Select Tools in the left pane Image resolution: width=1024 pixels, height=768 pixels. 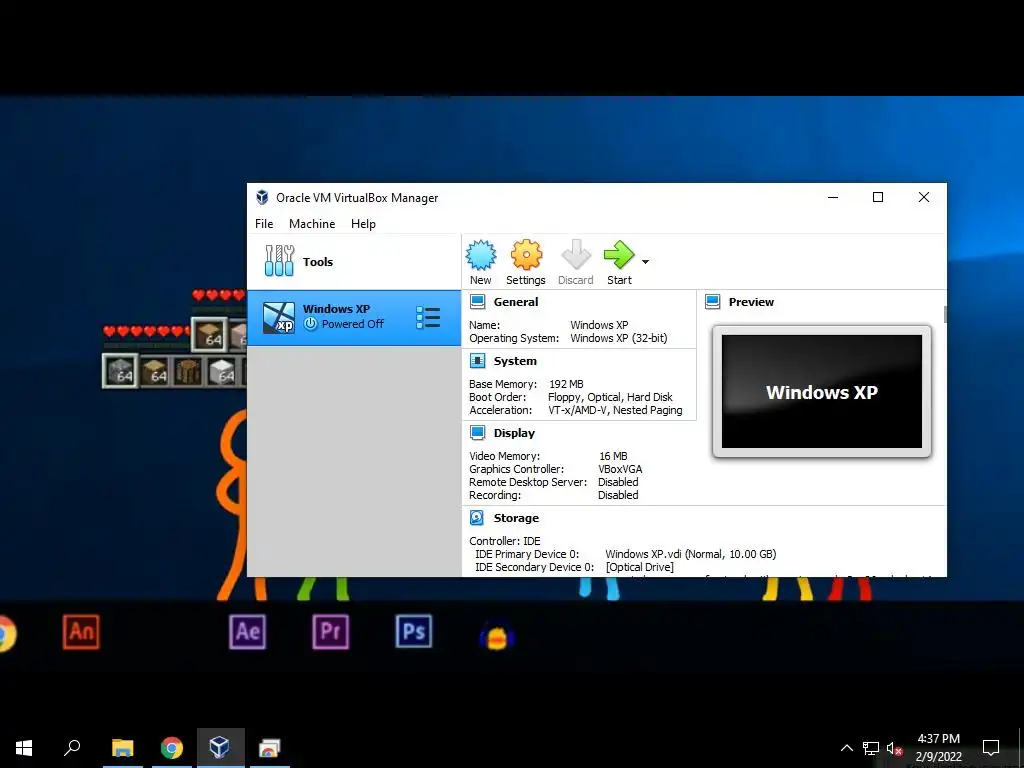tap(354, 262)
